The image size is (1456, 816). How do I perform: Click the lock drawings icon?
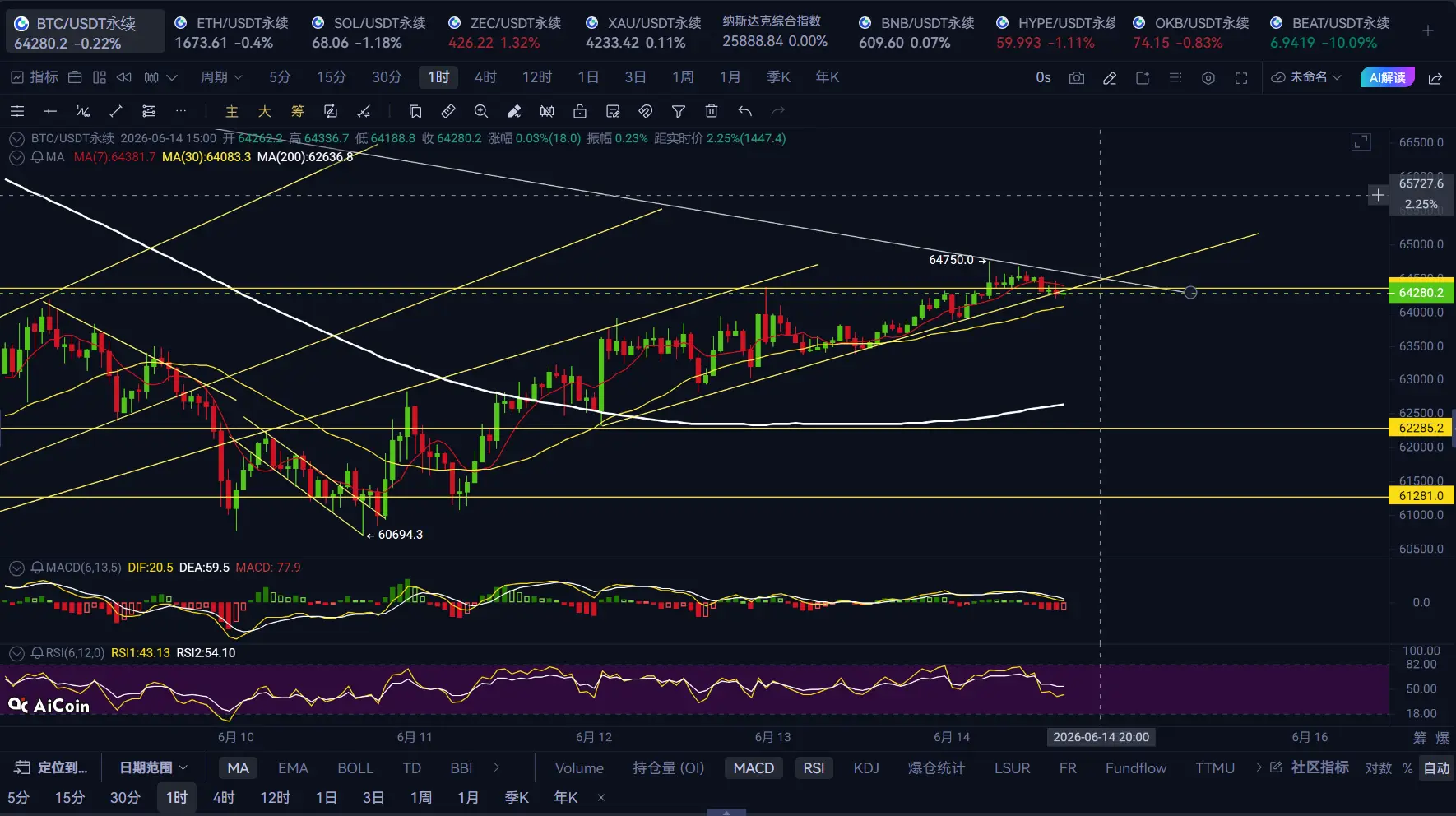[x=580, y=111]
